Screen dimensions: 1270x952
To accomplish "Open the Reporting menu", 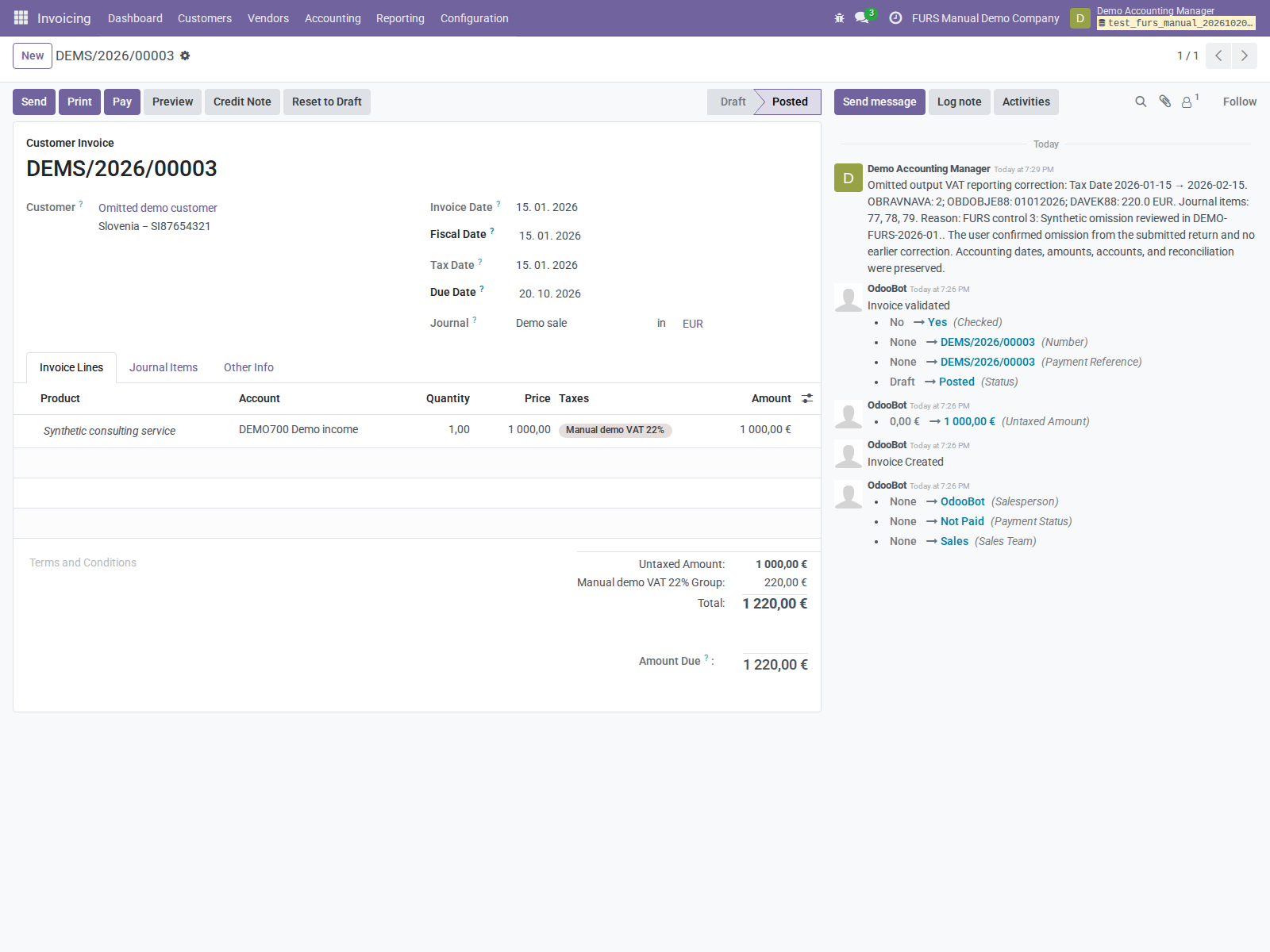I will (400, 17).
